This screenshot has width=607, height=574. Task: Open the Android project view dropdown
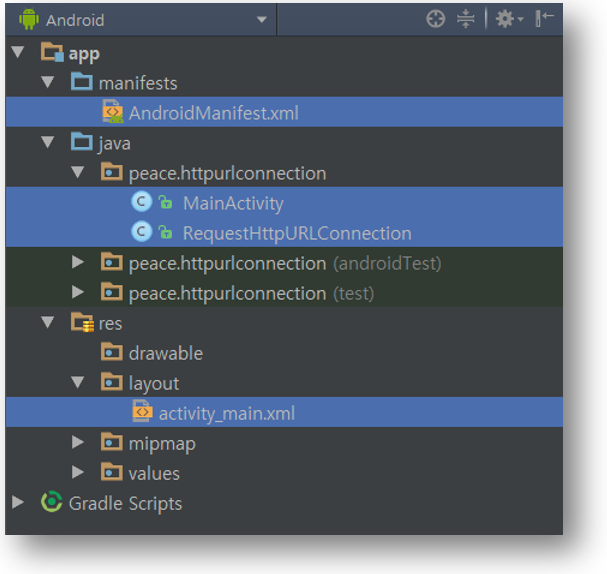click(141, 19)
